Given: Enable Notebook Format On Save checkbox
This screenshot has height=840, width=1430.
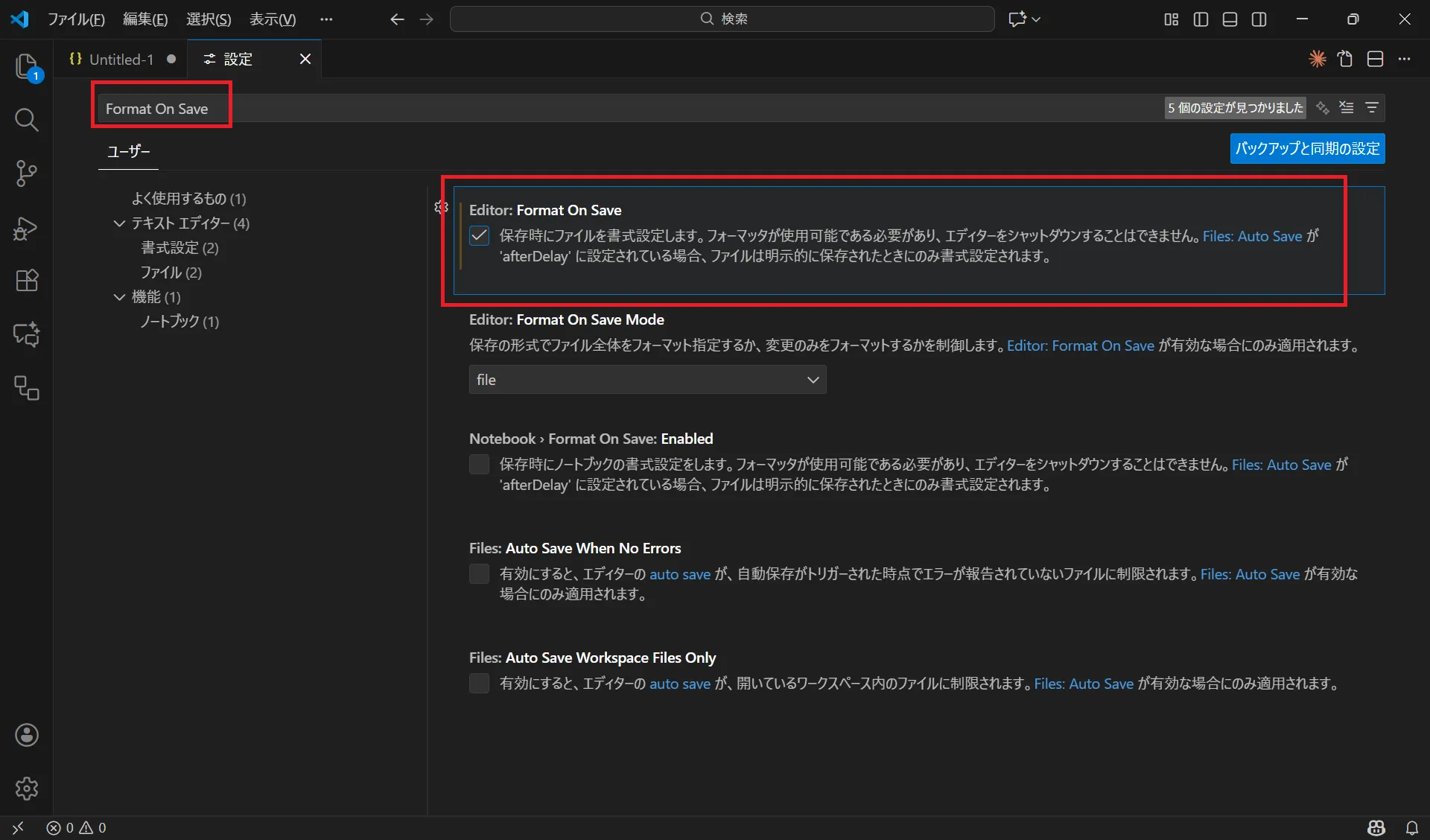Looking at the screenshot, I should coord(479,465).
